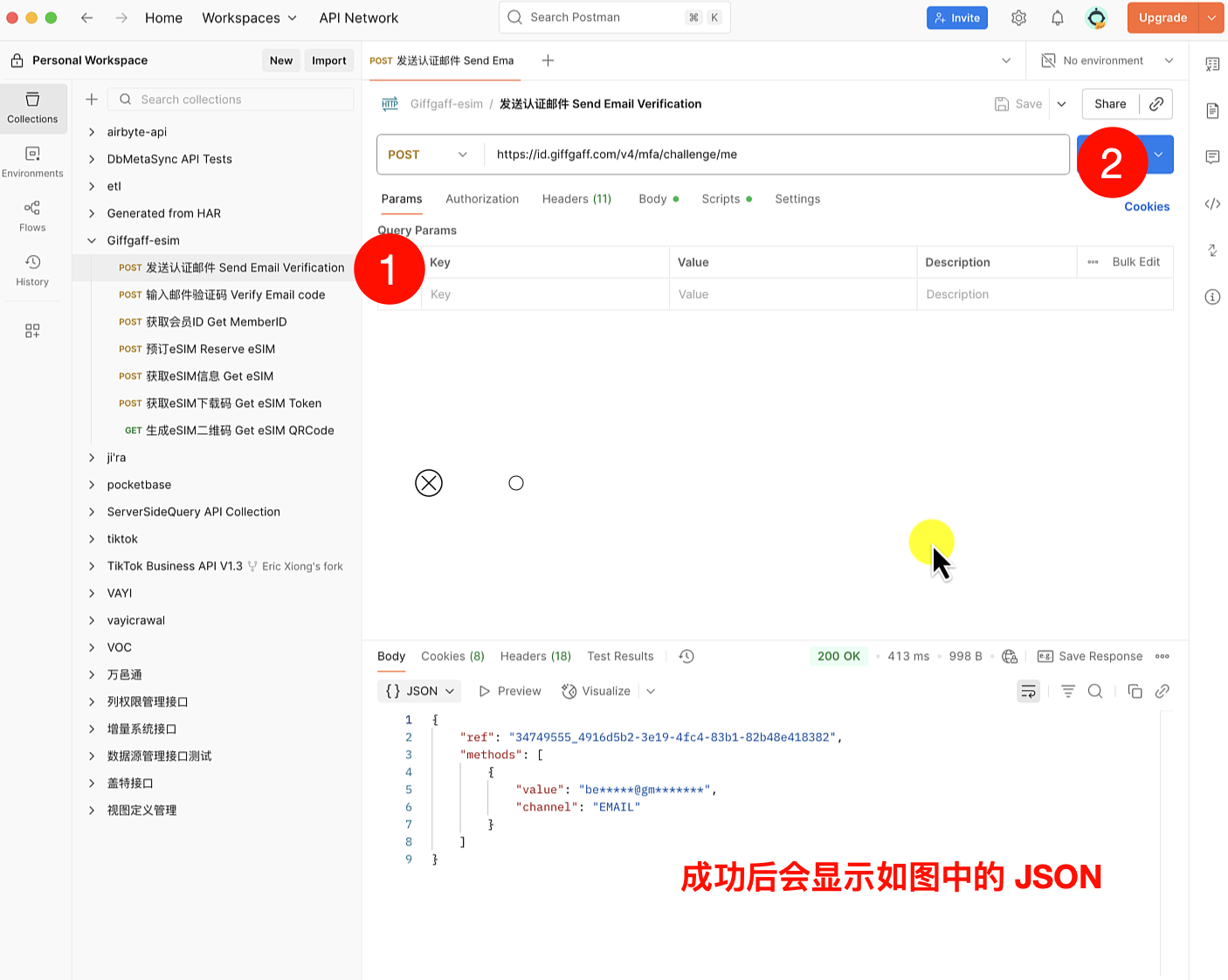Copy the response body
This screenshot has height=980, width=1228.
1135,691
